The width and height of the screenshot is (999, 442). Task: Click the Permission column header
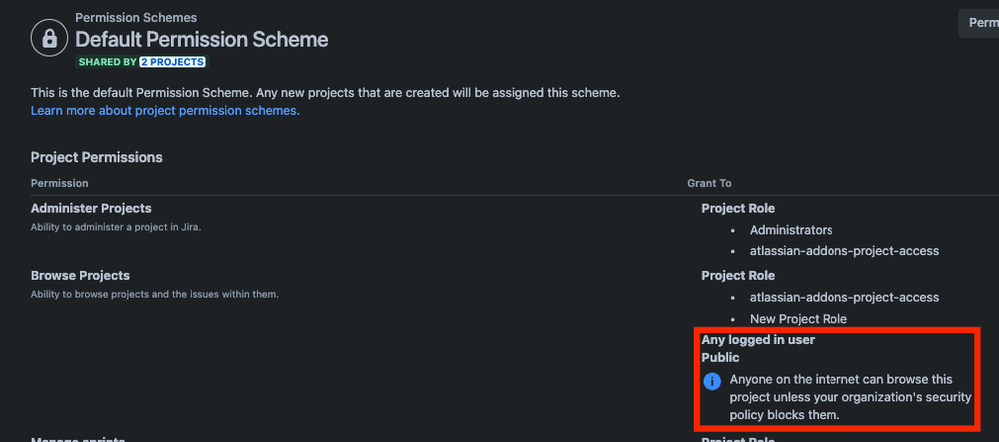point(59,183)
